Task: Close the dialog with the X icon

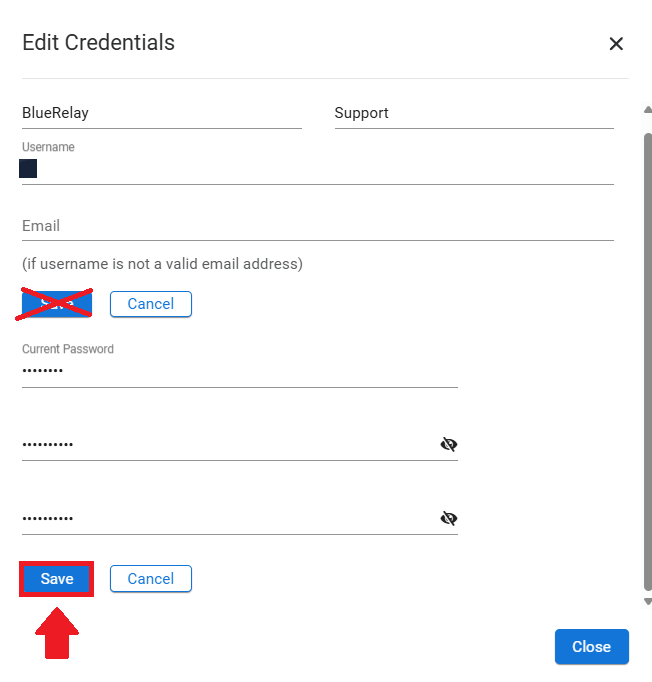Action: pos(616,43)
